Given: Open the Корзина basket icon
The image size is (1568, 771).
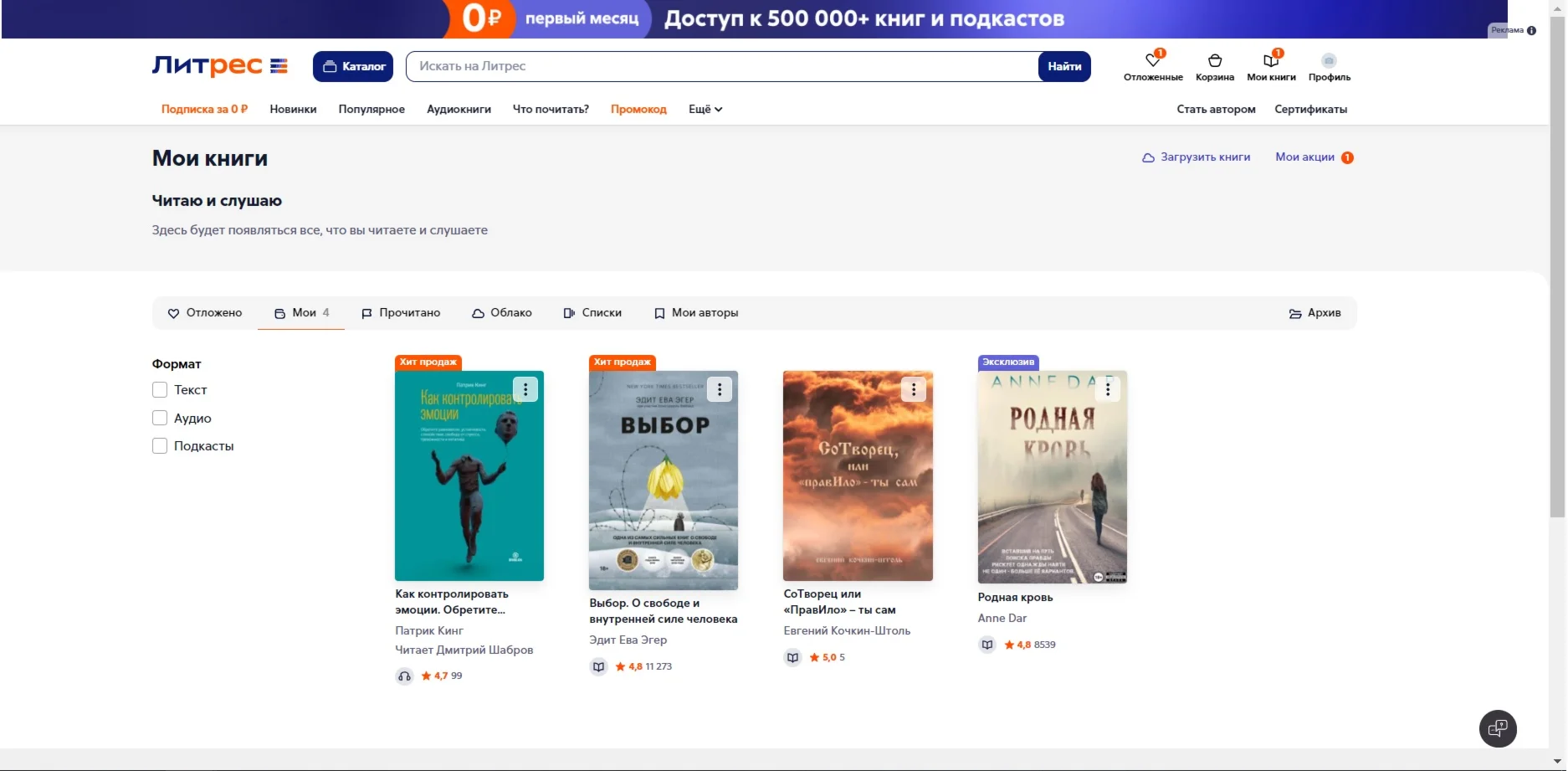Looking at the screenshot, I should [x=1215, y=60].
